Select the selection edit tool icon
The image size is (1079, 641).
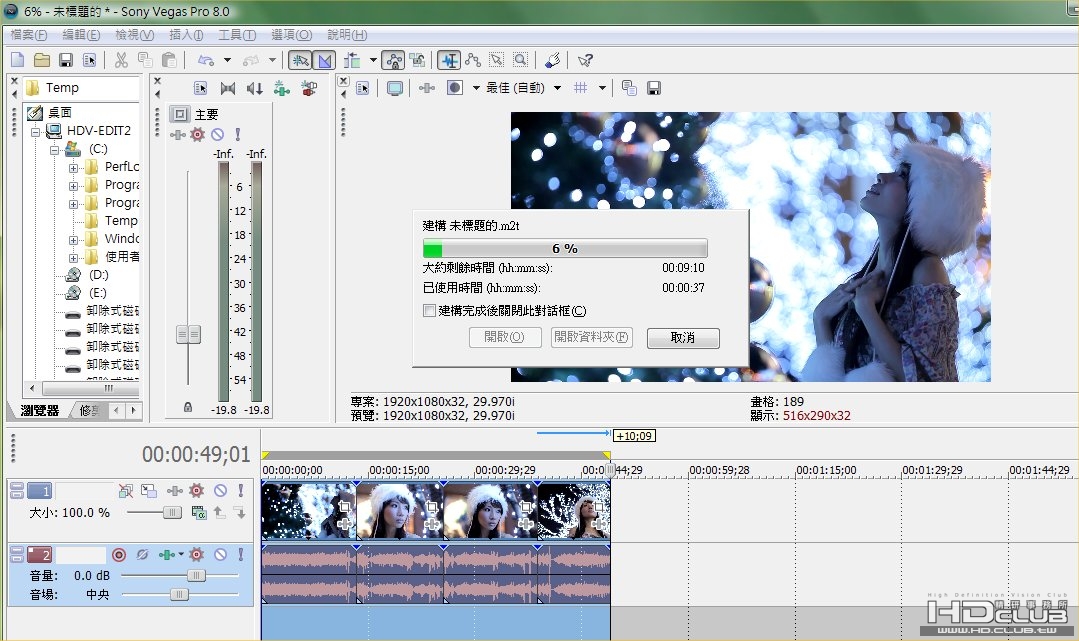pyautogui.click(x=496, y=61)
